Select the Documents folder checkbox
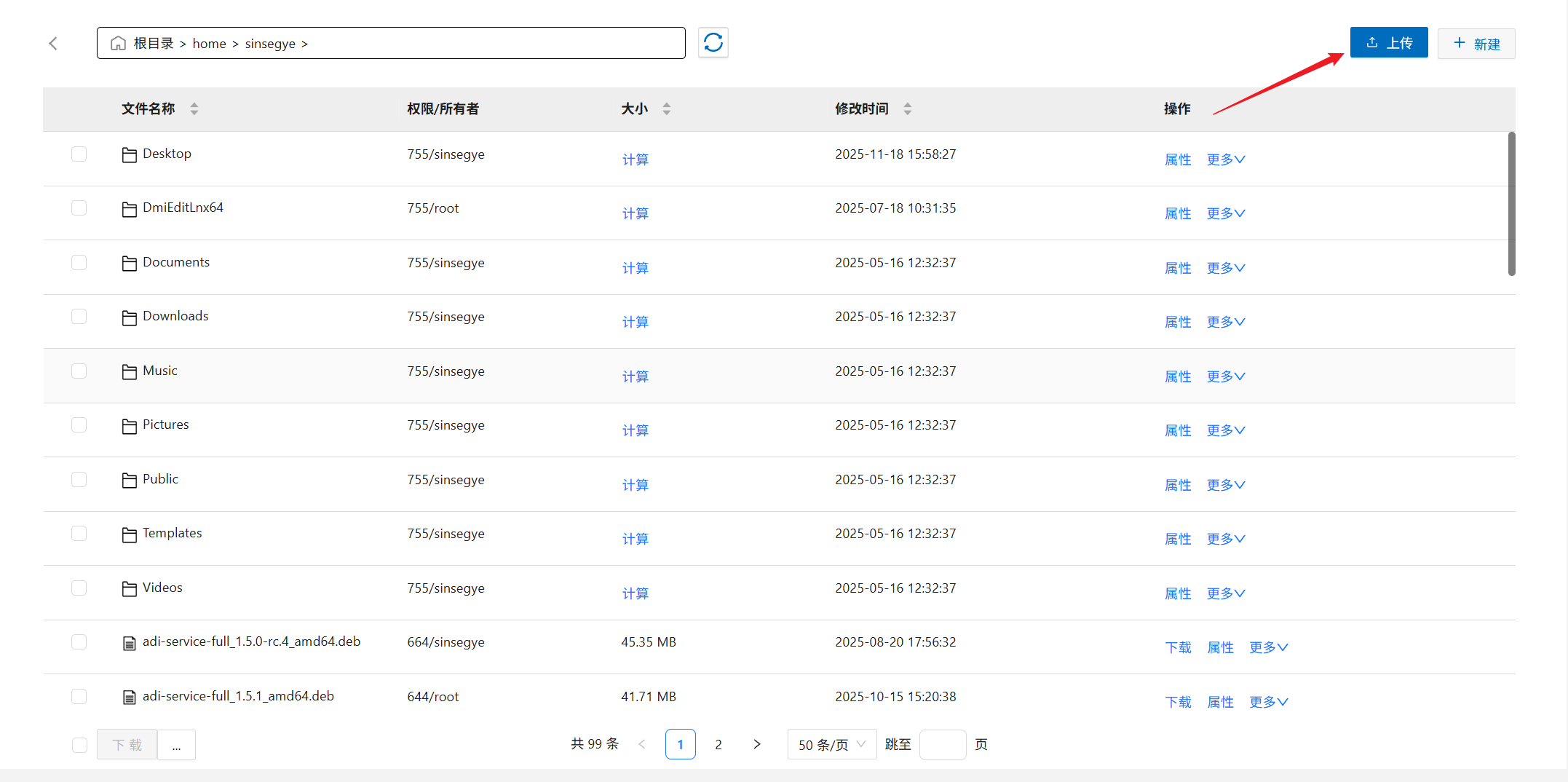 (x=79, y=263)
